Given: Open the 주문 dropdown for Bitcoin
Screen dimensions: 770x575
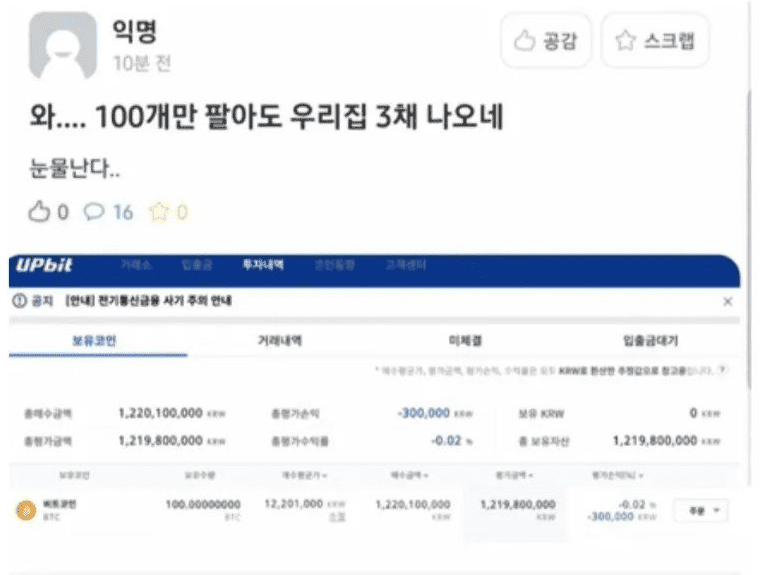Looking at the screenshot, I should click(x=701, y=511).
